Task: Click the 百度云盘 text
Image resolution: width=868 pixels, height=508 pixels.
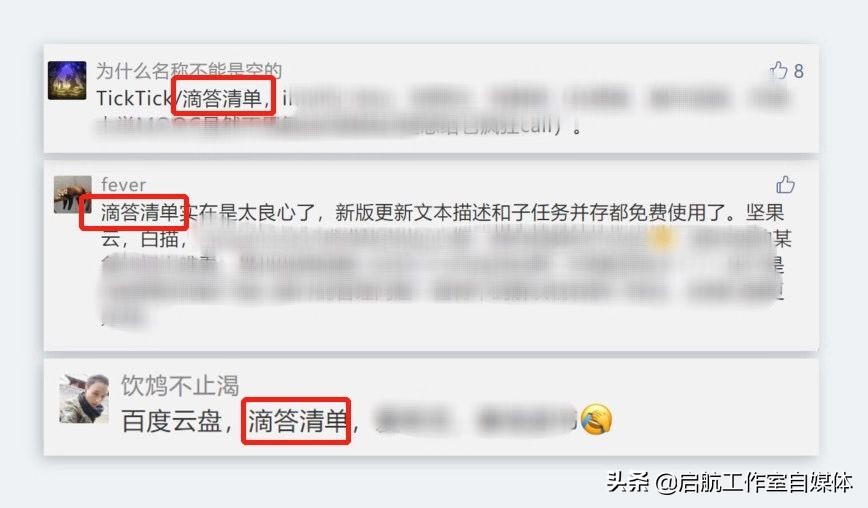Action: tap(172, 421)
